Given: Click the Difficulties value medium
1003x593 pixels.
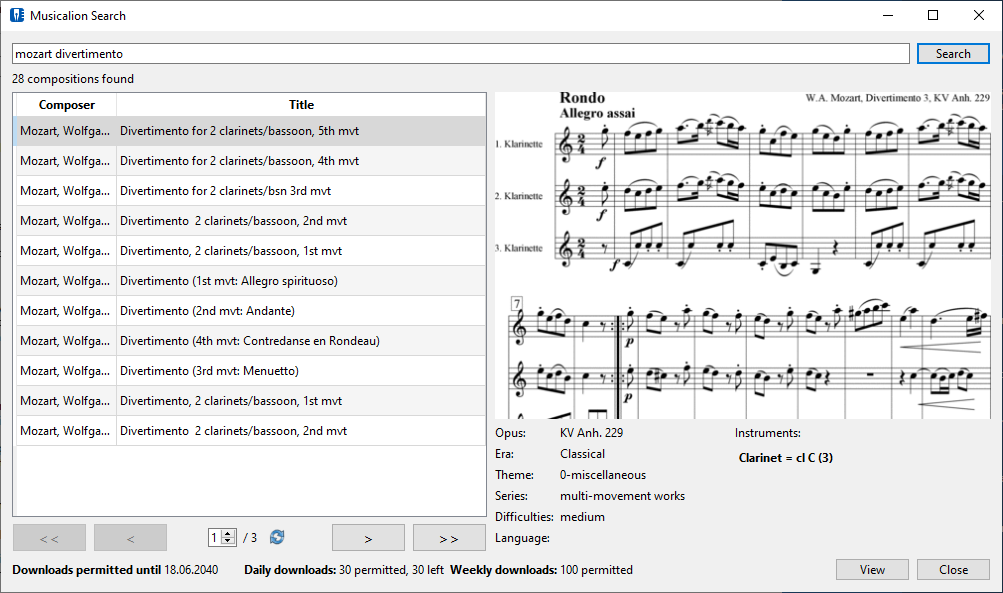Looking at the screenshot, I should tap(582, 517).
